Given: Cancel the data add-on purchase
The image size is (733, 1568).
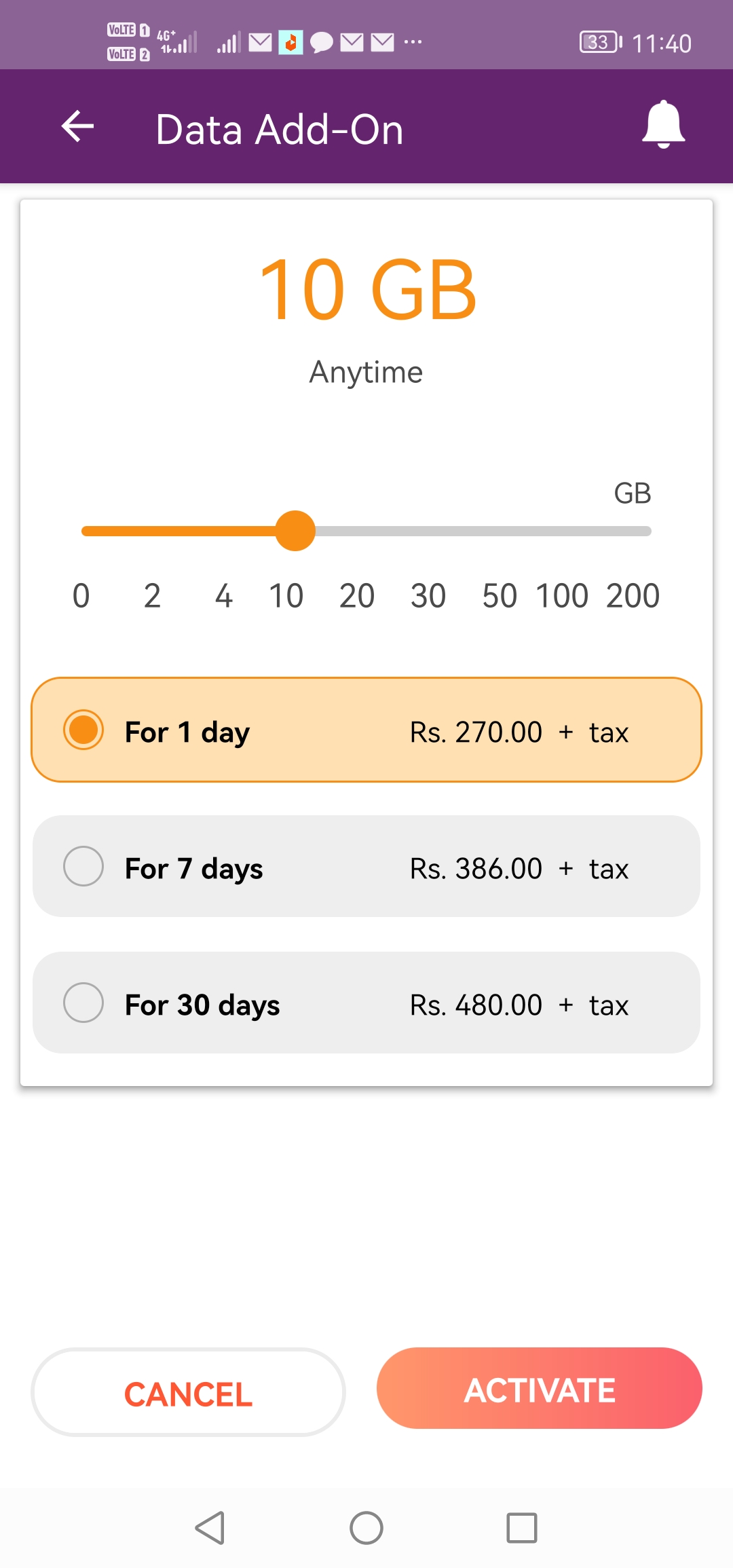Looking at the screenshot, I should [188, 1392].
